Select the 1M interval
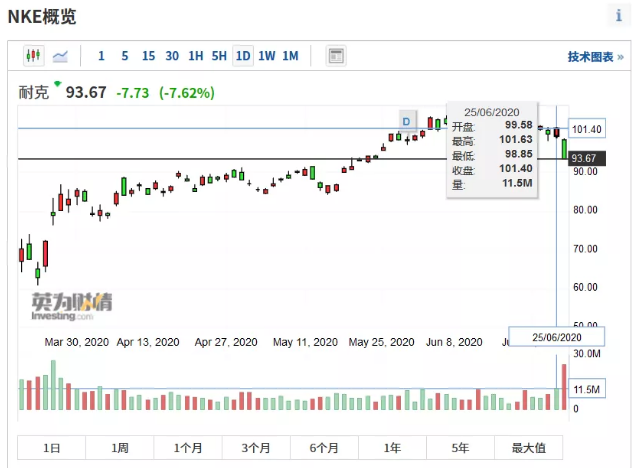The height and width of the screenshot is (468, 632). (290, 56)
